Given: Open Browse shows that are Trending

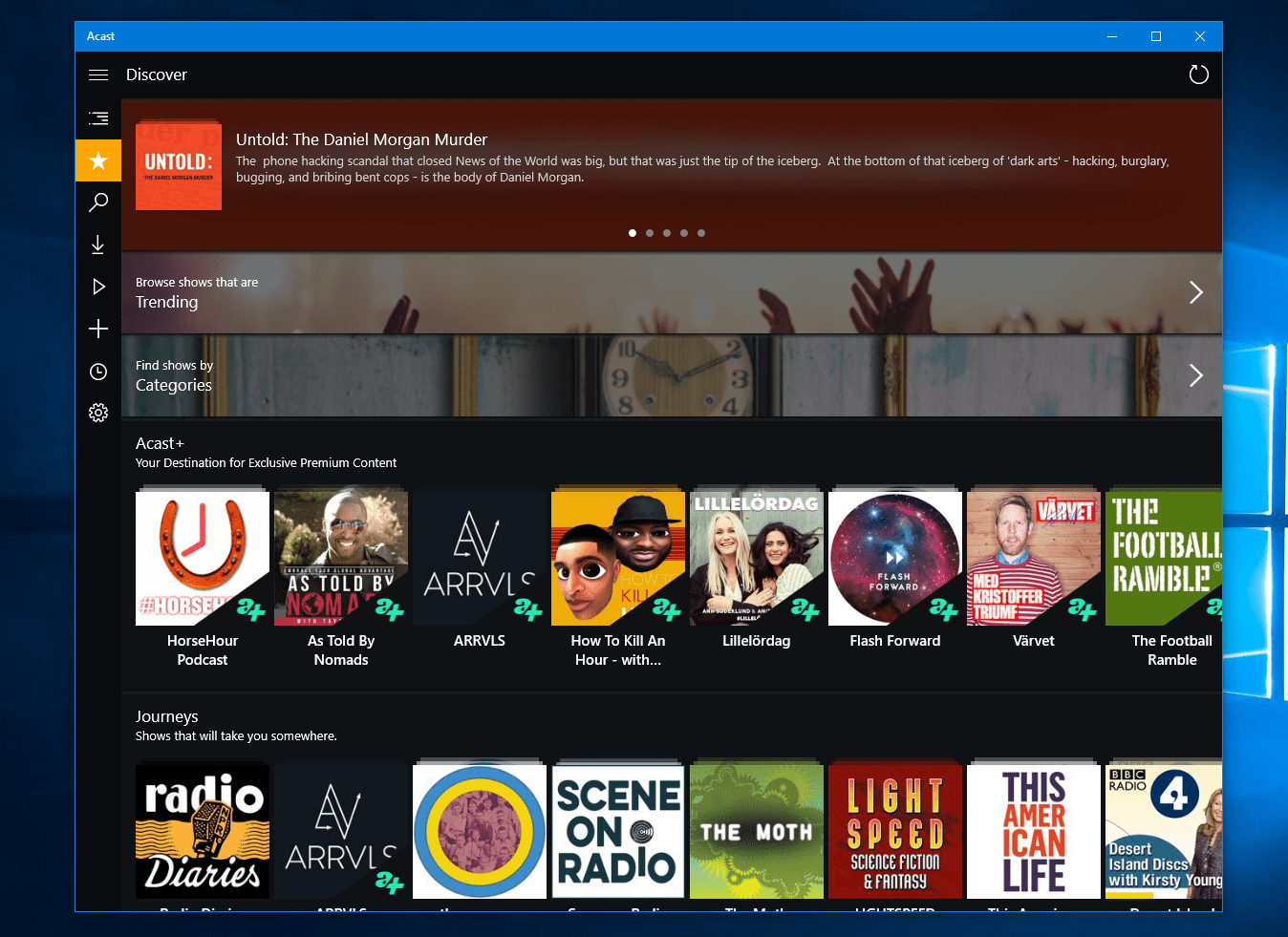Looking at the screenshot, I should pyautogui.click(x=672, y=292).
